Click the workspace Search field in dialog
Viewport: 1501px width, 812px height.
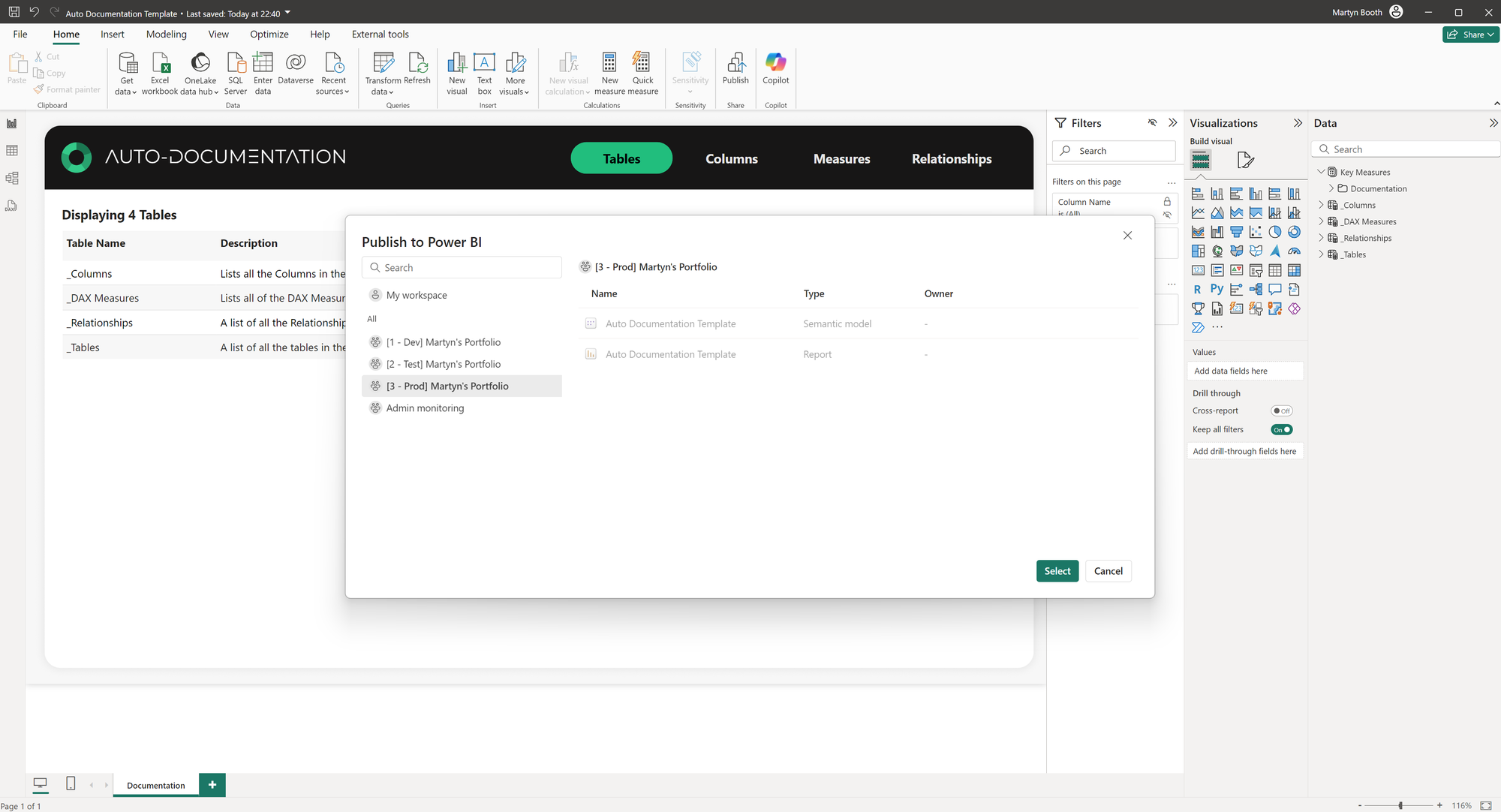[x=462, y=268]
